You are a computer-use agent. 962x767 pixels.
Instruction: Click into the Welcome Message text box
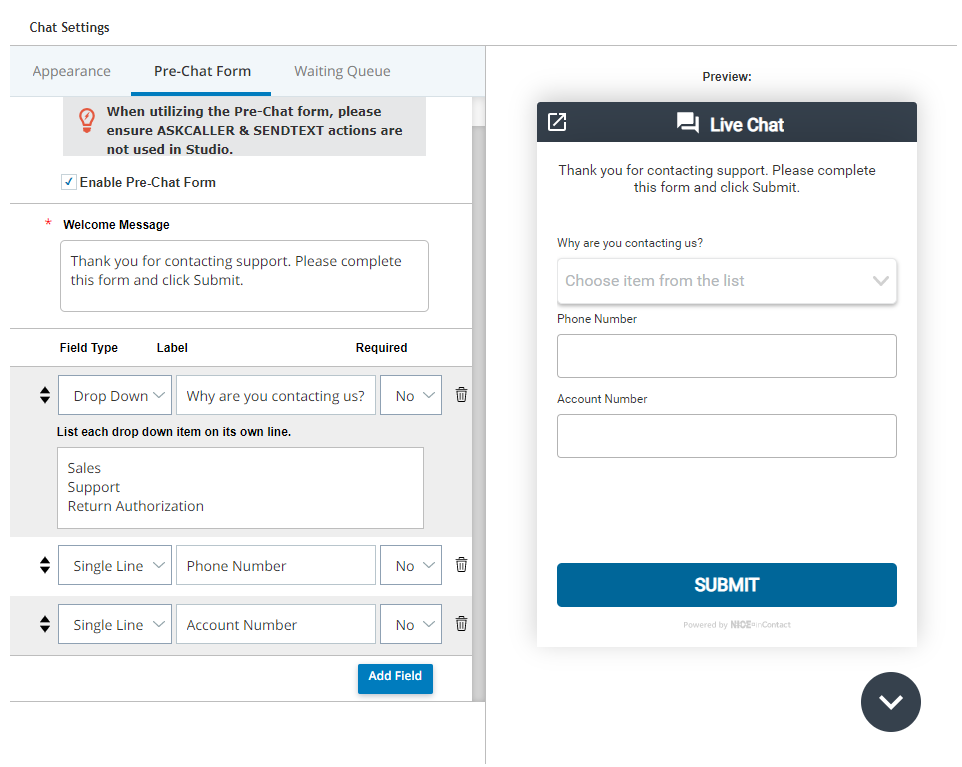coord(244,276)
